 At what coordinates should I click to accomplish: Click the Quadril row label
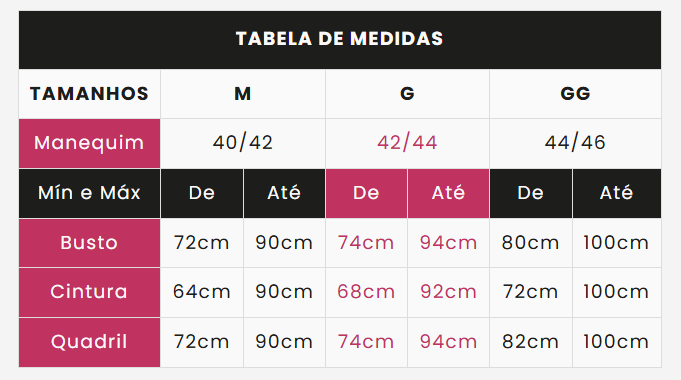[x=89, y=342]
